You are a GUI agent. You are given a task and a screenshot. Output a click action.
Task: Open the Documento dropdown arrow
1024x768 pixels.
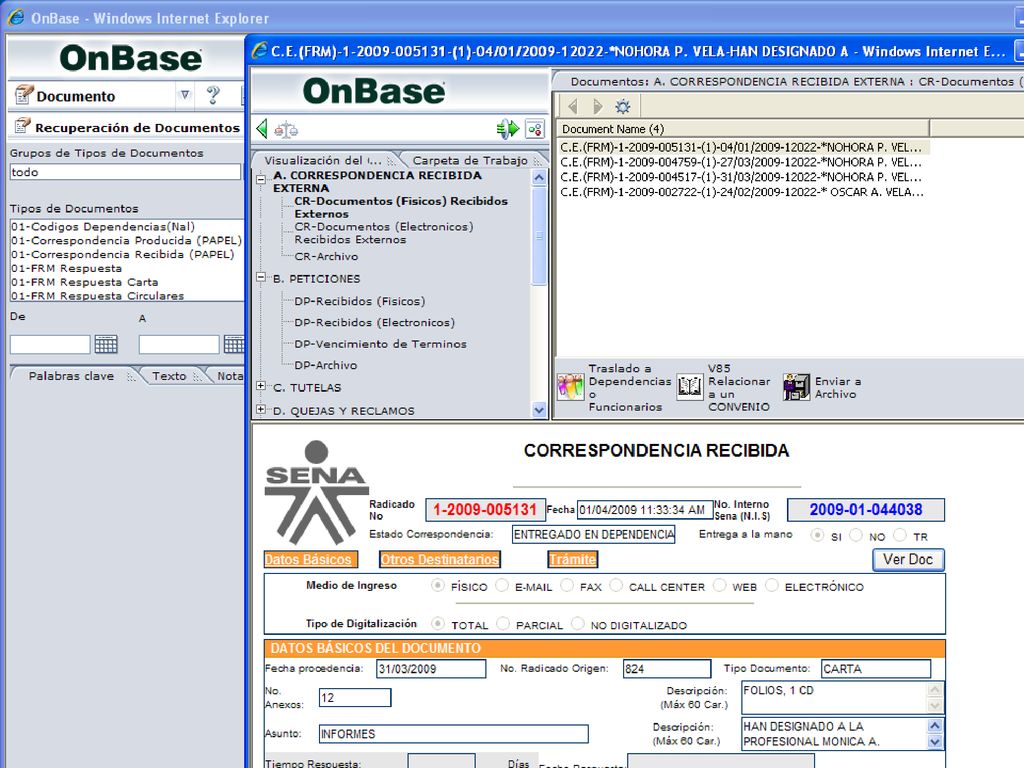pyautogui.click(x=185, y=95)
